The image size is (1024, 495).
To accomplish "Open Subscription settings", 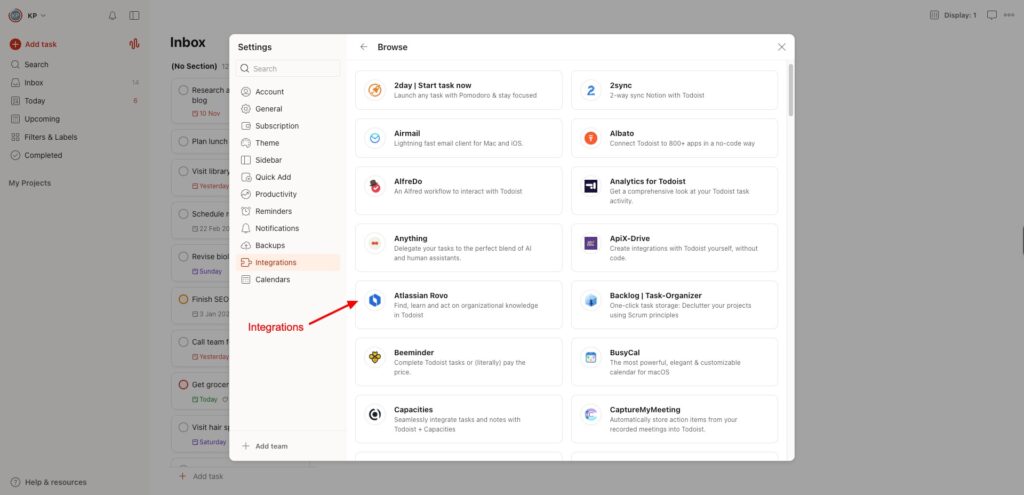I will 288,126.
